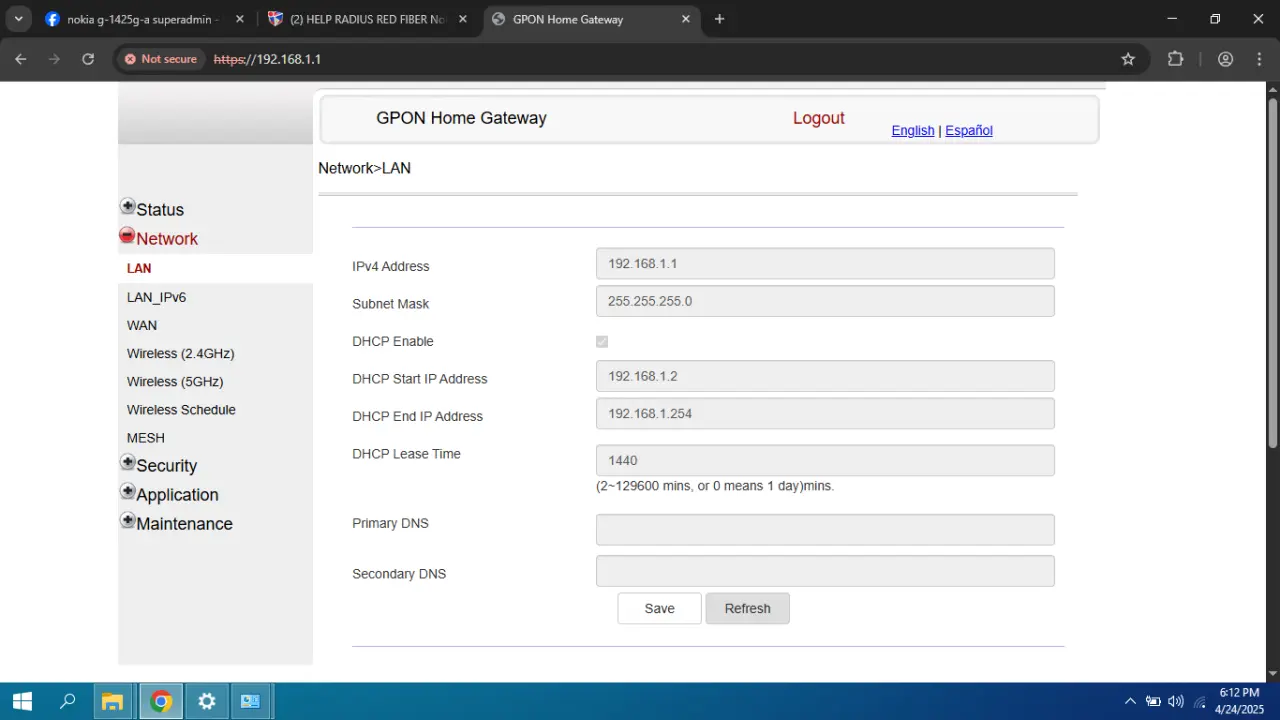
Task: Click the Chrome taskbar icon
Action: (x=160, y=701)
